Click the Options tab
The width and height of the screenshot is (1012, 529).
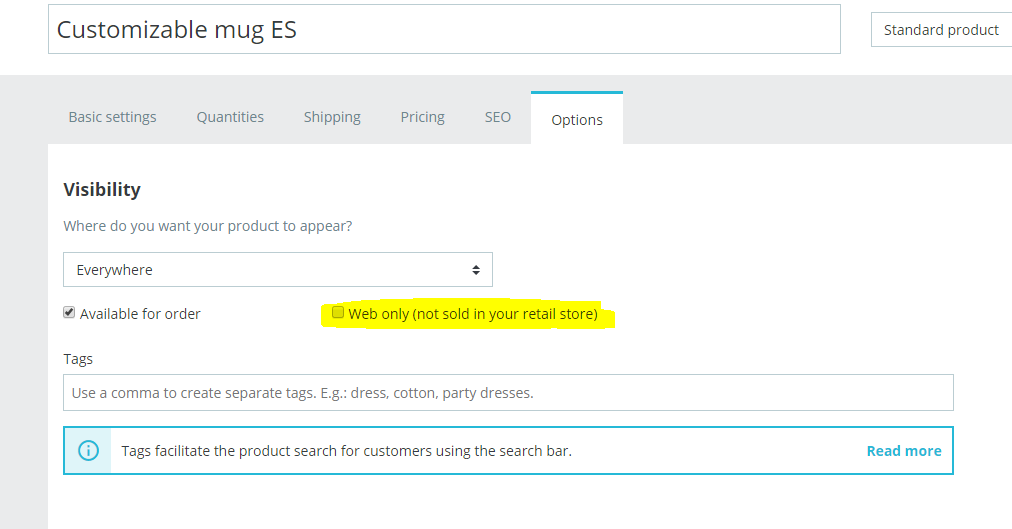point(577,120)
